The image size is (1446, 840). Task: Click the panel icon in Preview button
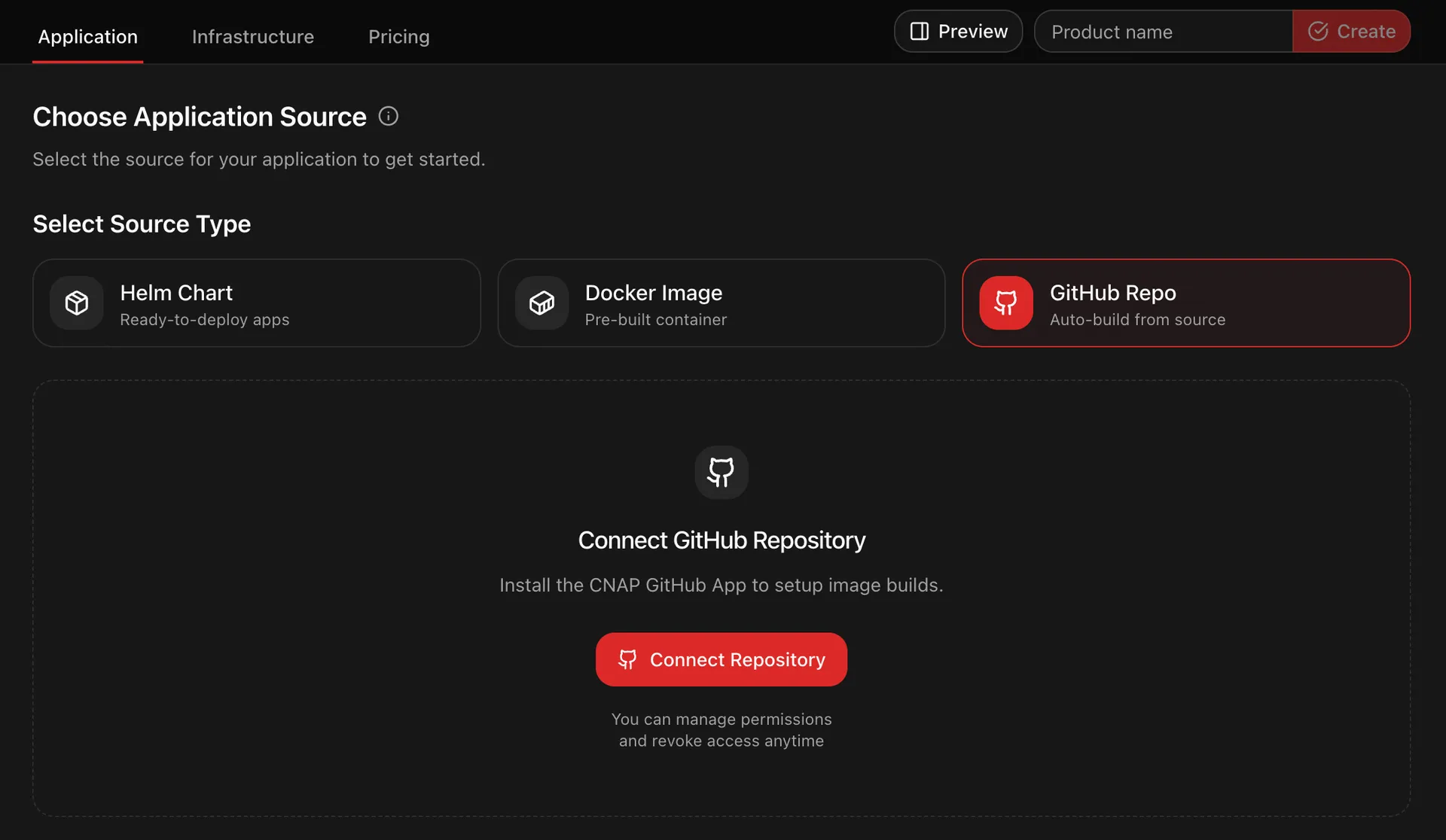tap(919, 32)
